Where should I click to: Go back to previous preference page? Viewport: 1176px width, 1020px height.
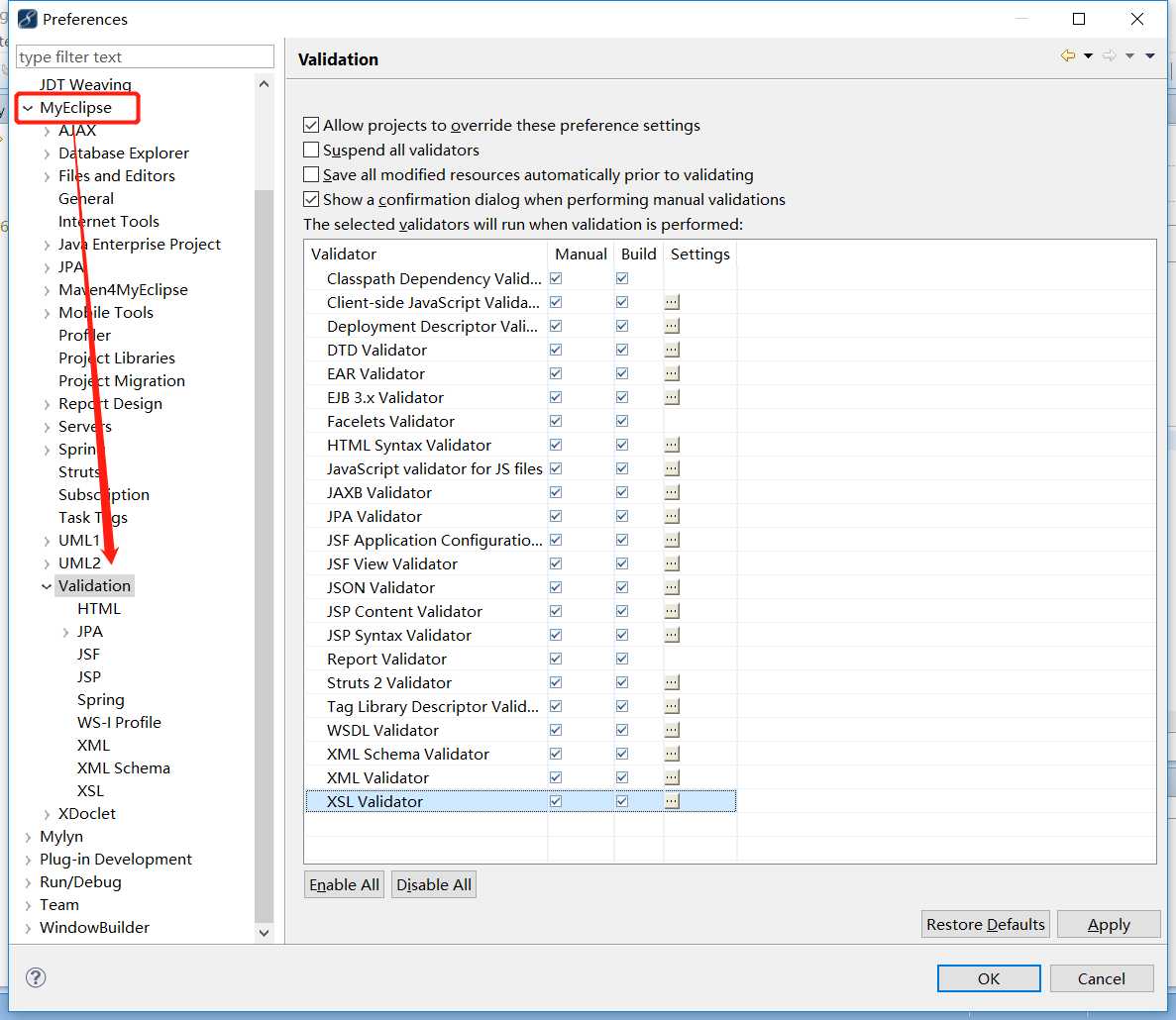coord(1068,55)
